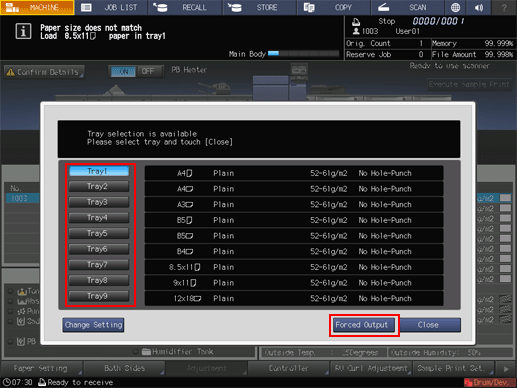517x388 pixels.
Task: Open the Both Sides menu
Action: pyautogui.click(x=124, y=368)
